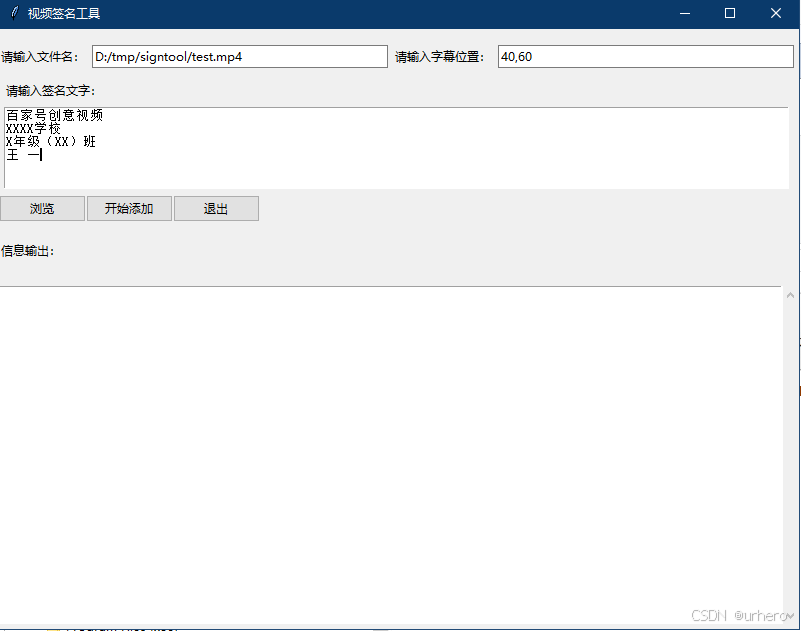The image size is (801, 631).
Task: Click scrollbar up arrow of output area
Action: (790, 295)
